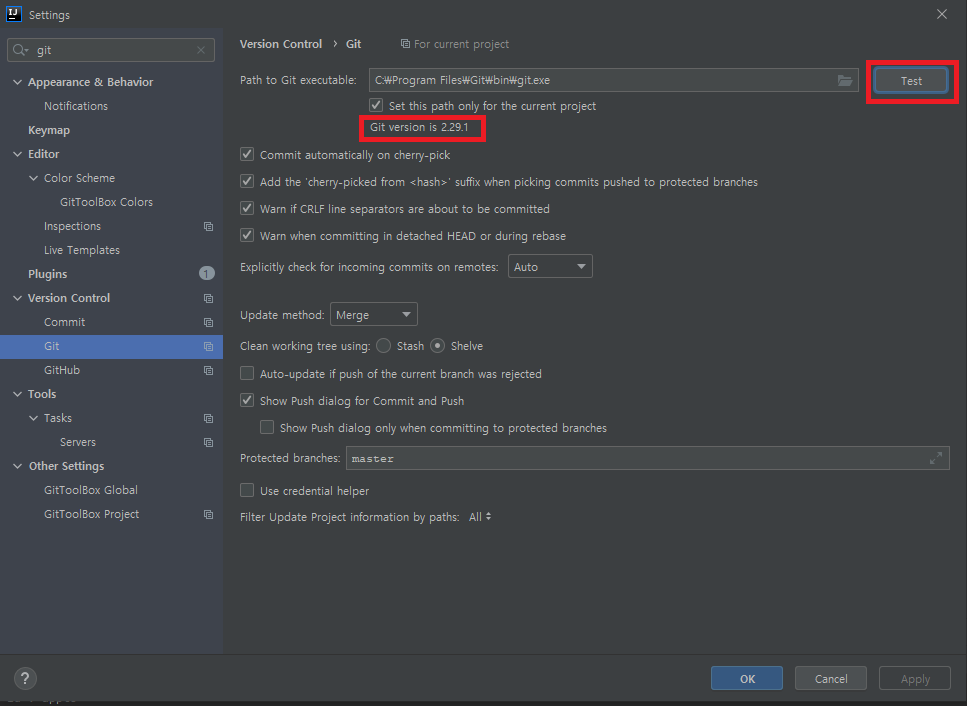Open the Inspections settings page
This screenshot has width=967, height=706.
(72, 226)
